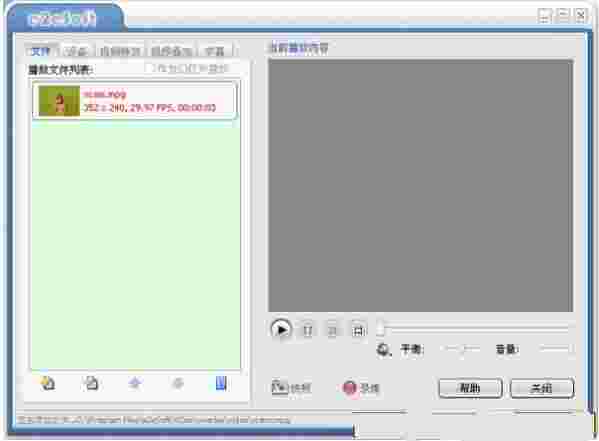Viewport: 599px width, 441px height.
Task: Maximize the window
Action: point(563,15)
